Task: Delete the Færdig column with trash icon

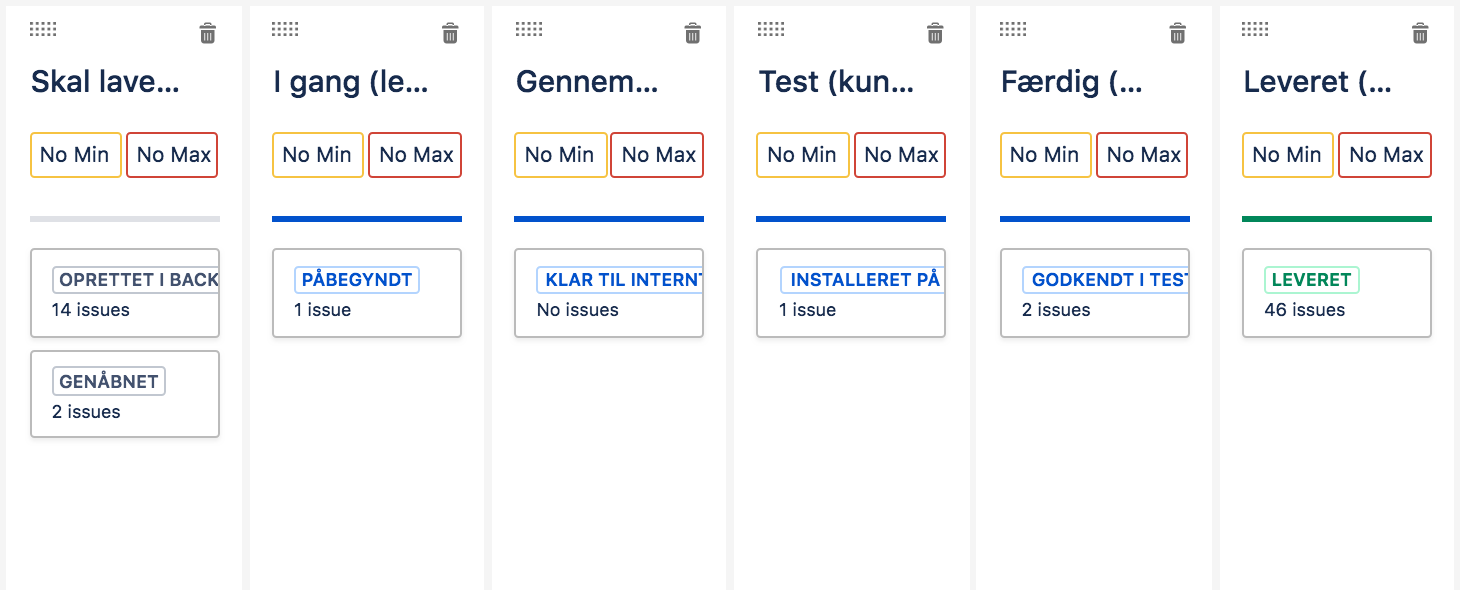Action: click(1178, 34)
